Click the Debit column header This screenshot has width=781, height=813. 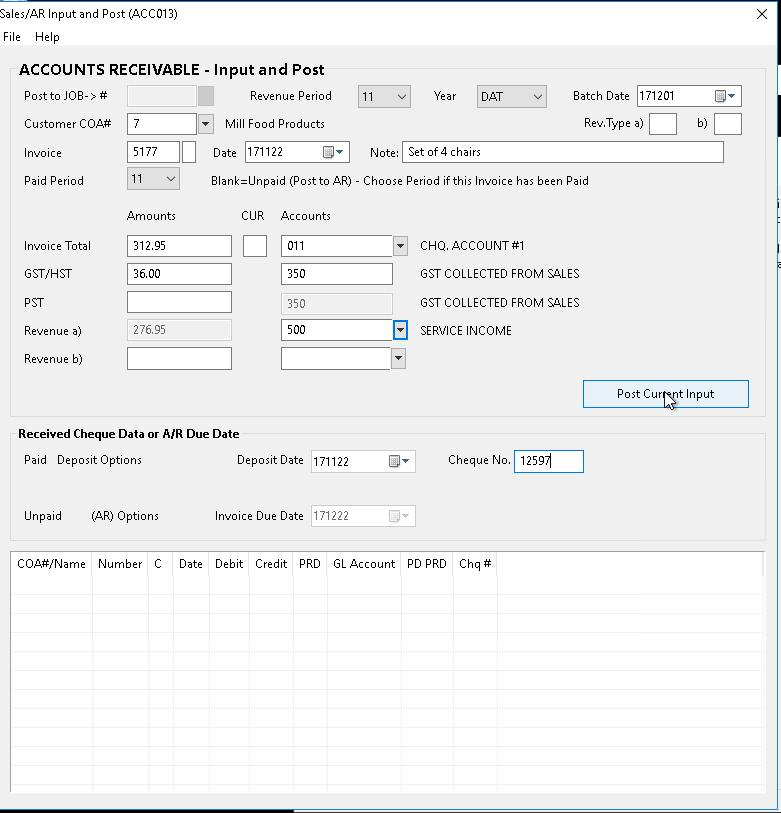click(x=229, y=564)
